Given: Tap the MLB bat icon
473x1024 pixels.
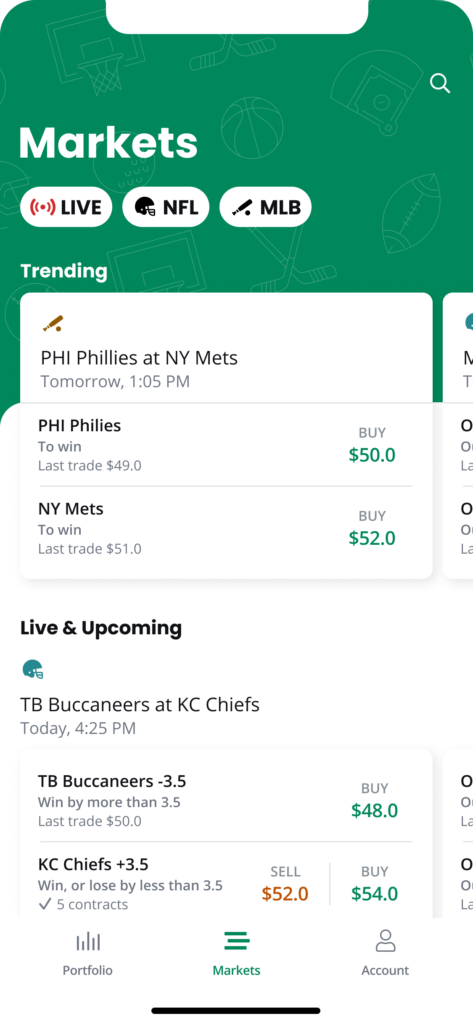Looking at the screenshot, I should point(242,208).
